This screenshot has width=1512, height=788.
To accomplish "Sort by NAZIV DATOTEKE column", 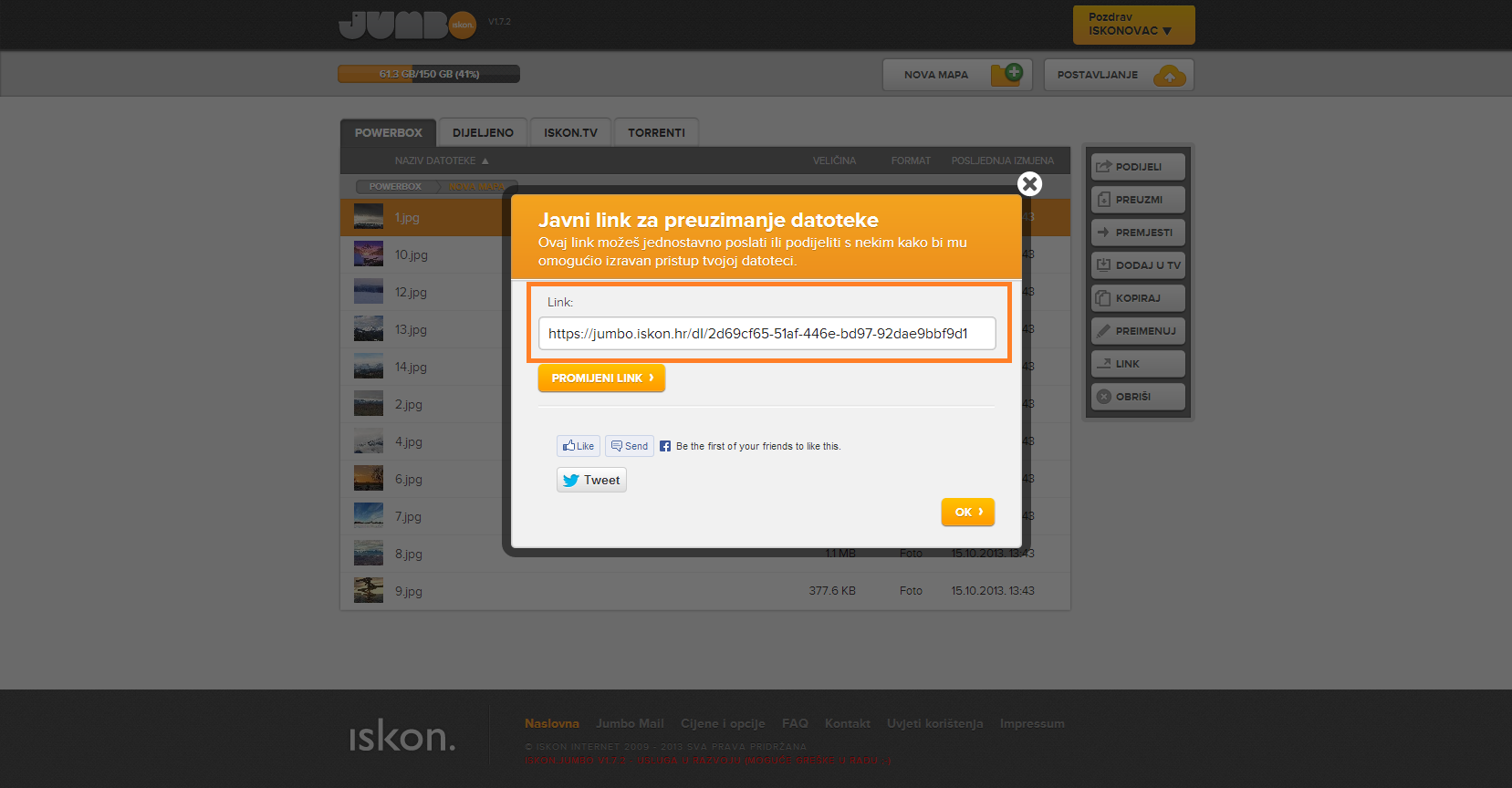I will (x=442, y=161).
